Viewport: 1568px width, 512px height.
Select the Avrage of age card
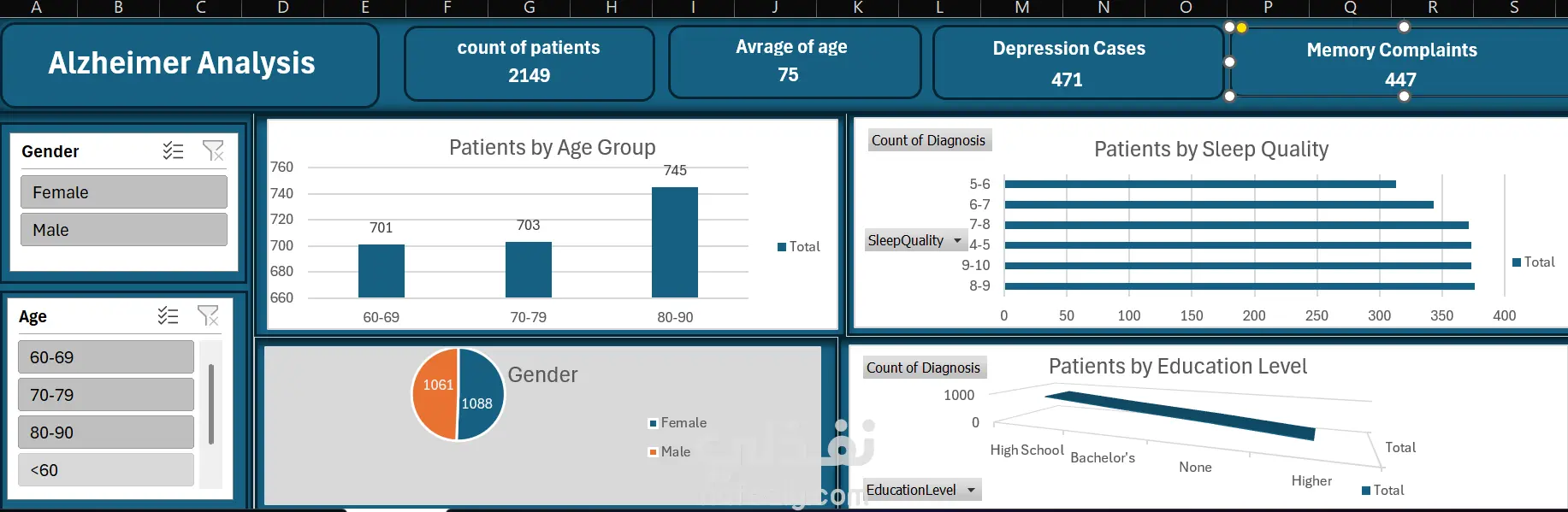[795, 62]
